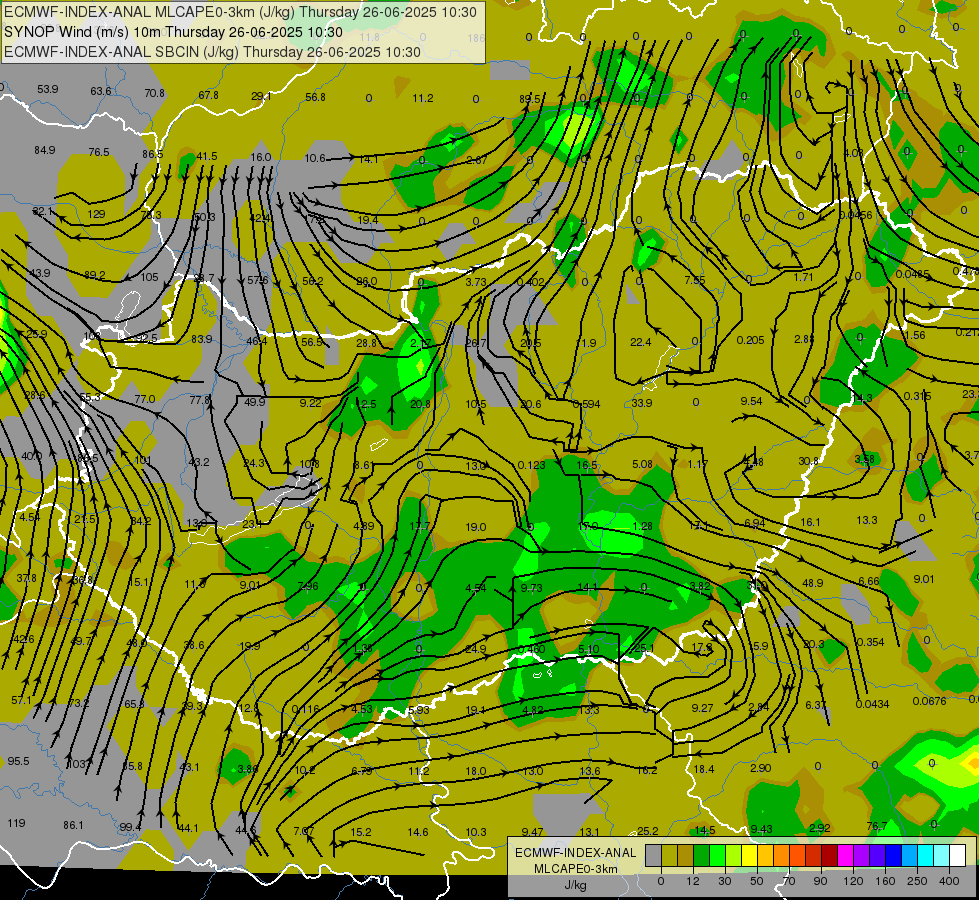Click the magenta legend swatch
Viewport: 979px width, 900px height.
(x=845, y=855)
